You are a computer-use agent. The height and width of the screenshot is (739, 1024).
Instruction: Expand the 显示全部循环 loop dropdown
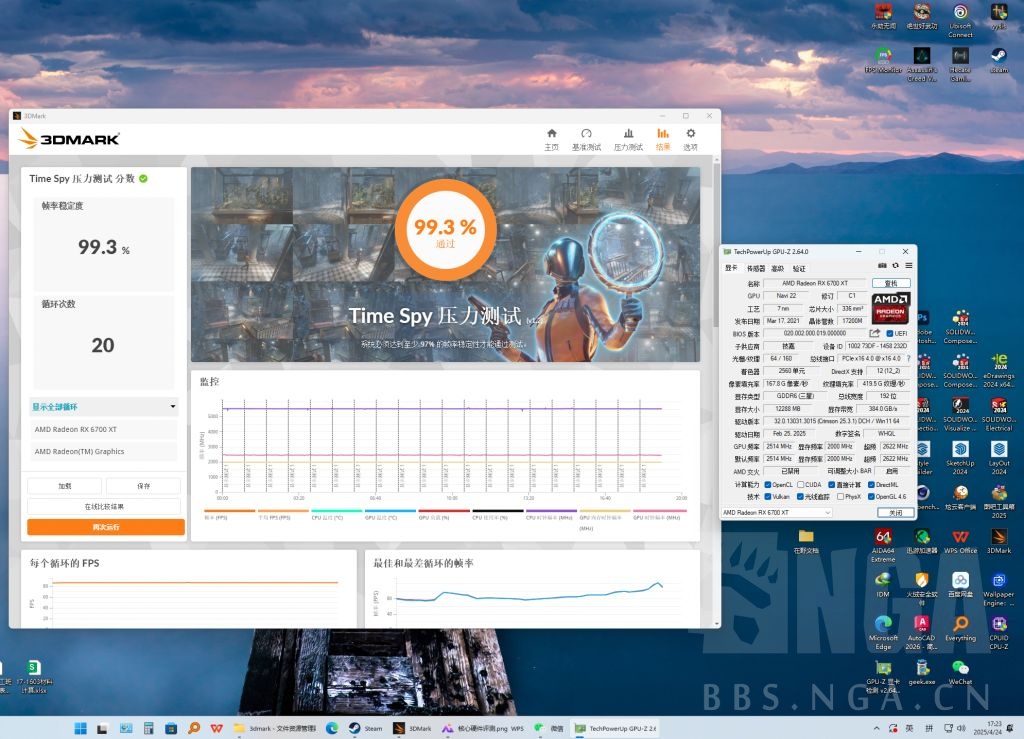click(x=104, y=407)
